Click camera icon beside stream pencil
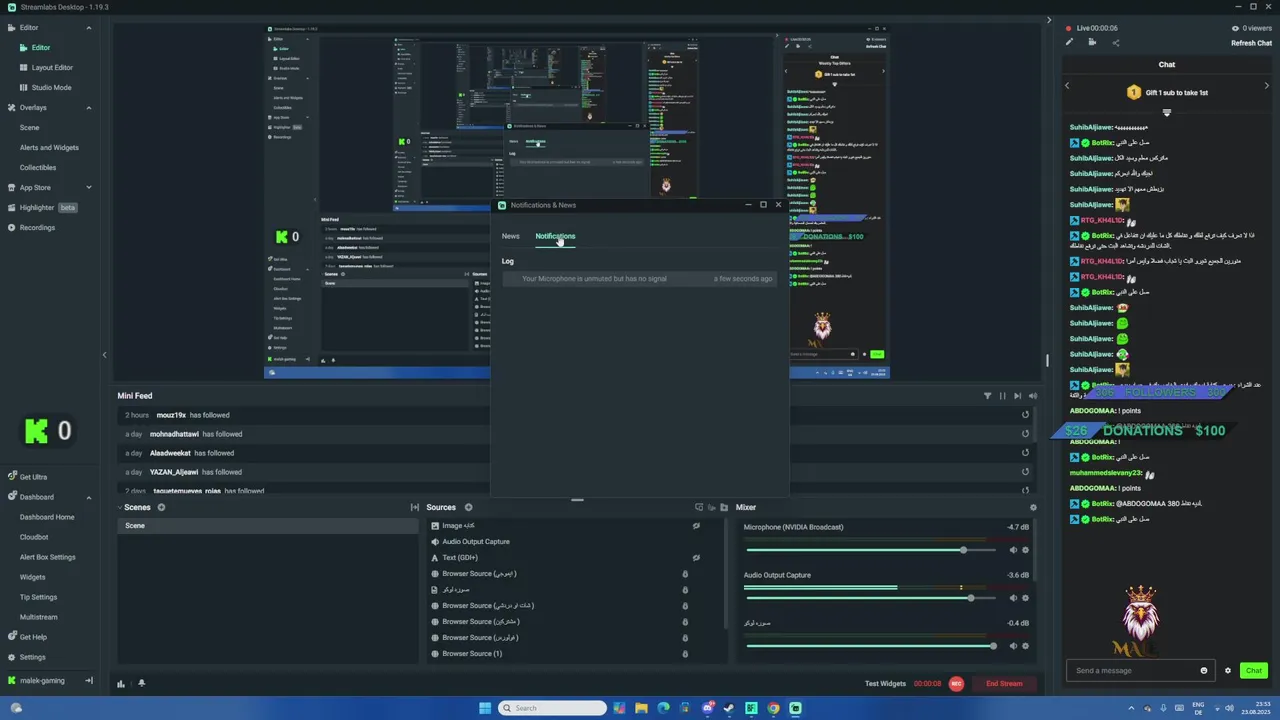The height and width of the screenshot is (720, 1280). click(x=1092, y=42)
